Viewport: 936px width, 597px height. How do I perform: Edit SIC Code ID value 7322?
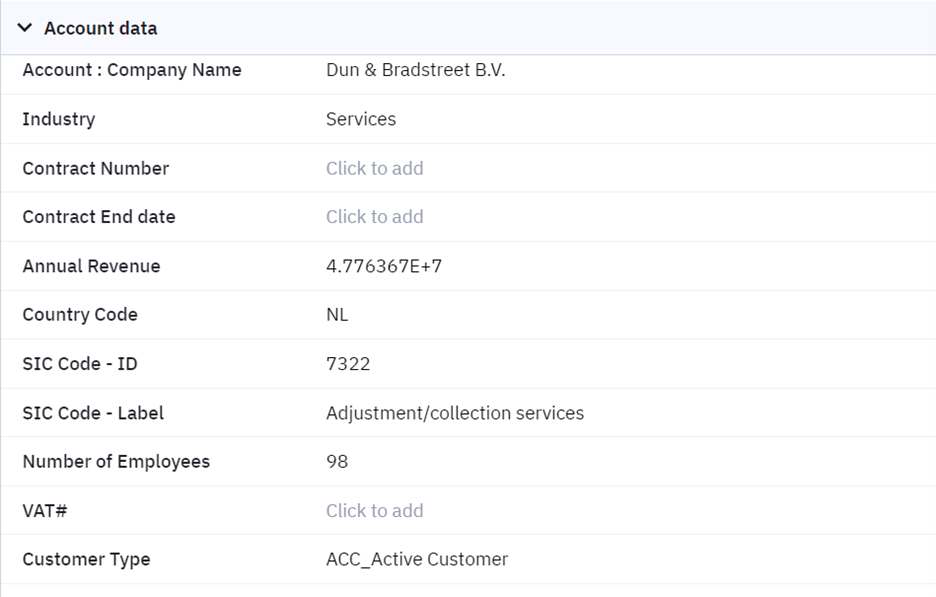coord(348,364)
